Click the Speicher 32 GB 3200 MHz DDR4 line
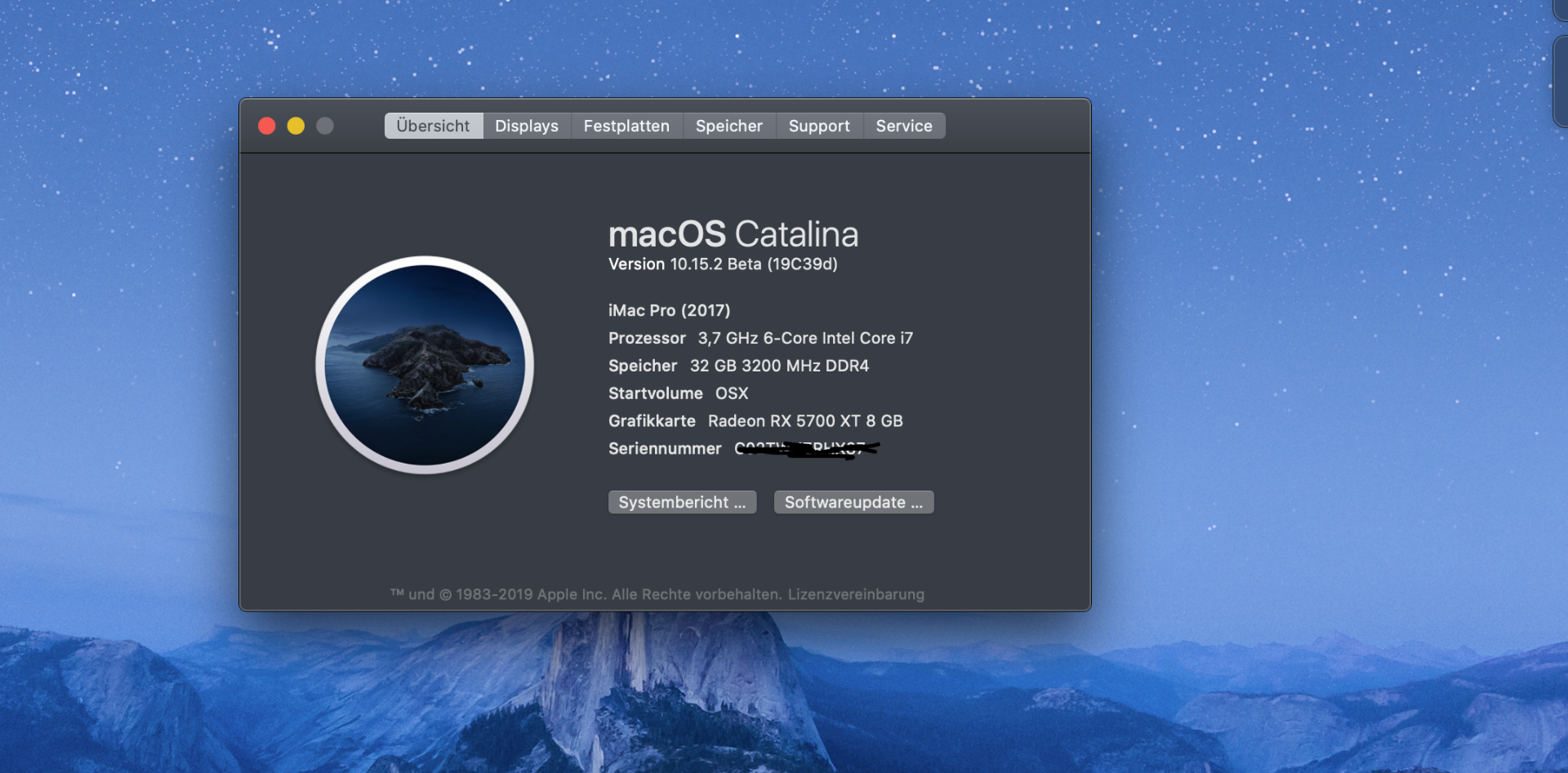Screen dimensions: 1568x773 (738, 366)
